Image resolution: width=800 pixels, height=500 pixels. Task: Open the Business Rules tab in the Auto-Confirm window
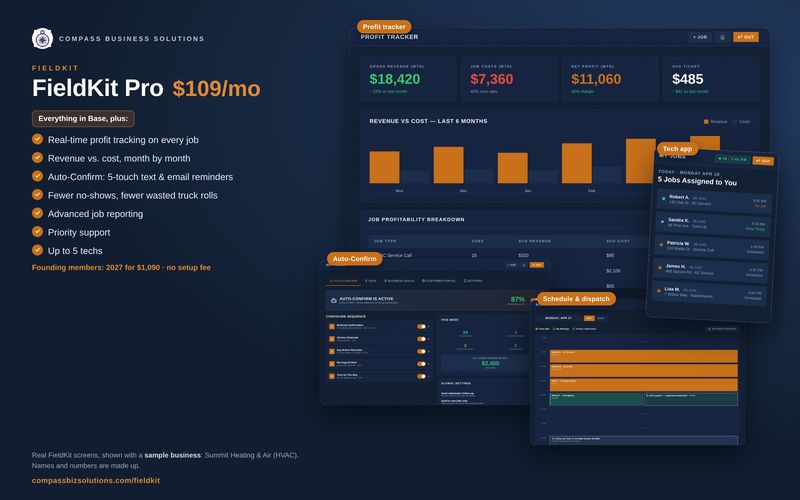click(x=399, y=281)
